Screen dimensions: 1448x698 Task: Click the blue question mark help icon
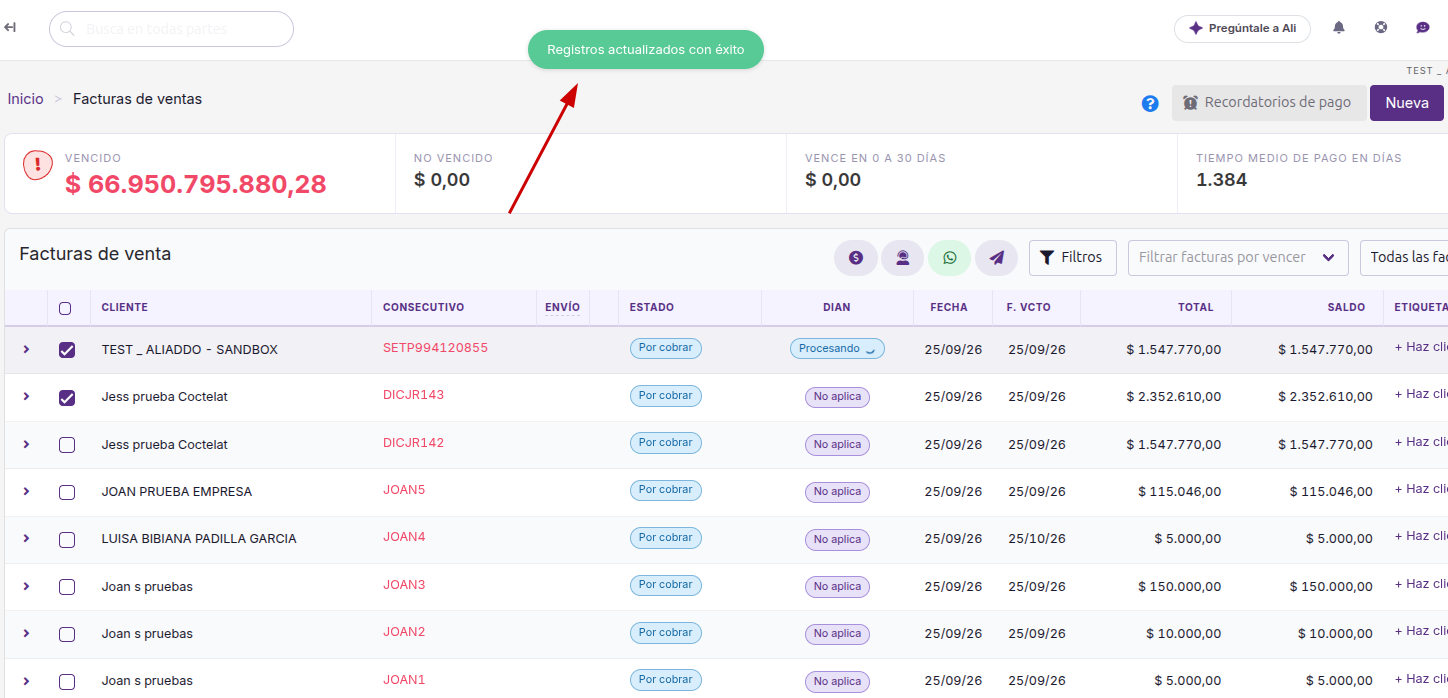point(1150,103)
